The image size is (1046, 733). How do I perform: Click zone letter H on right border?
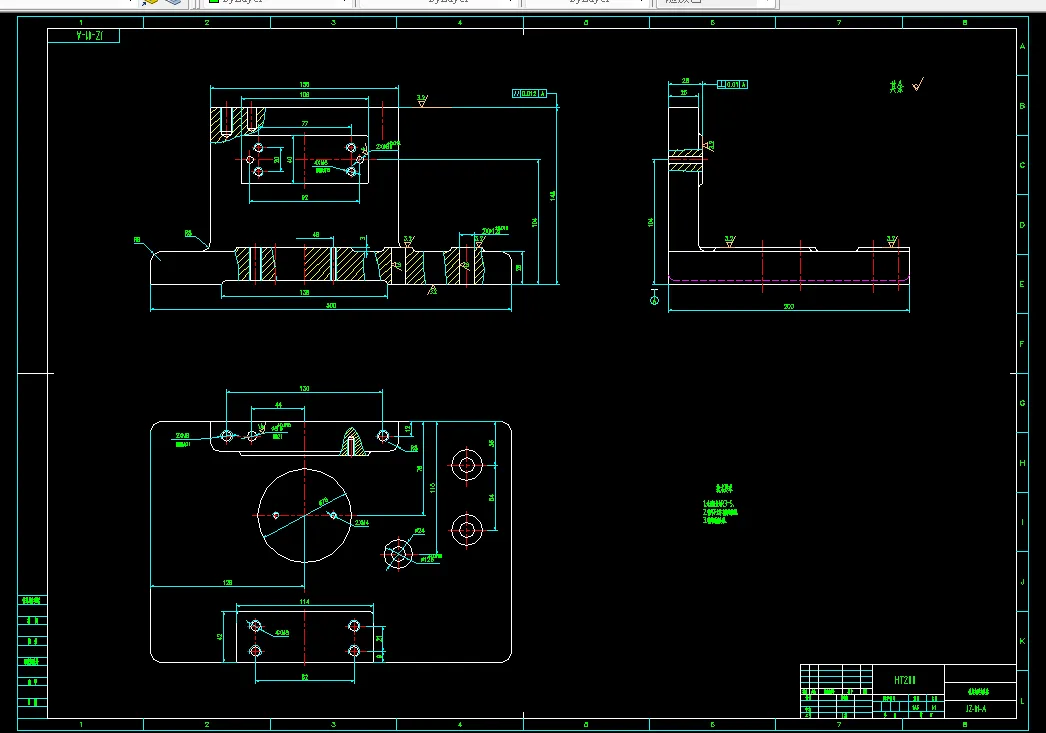[x=1022, y=463]
